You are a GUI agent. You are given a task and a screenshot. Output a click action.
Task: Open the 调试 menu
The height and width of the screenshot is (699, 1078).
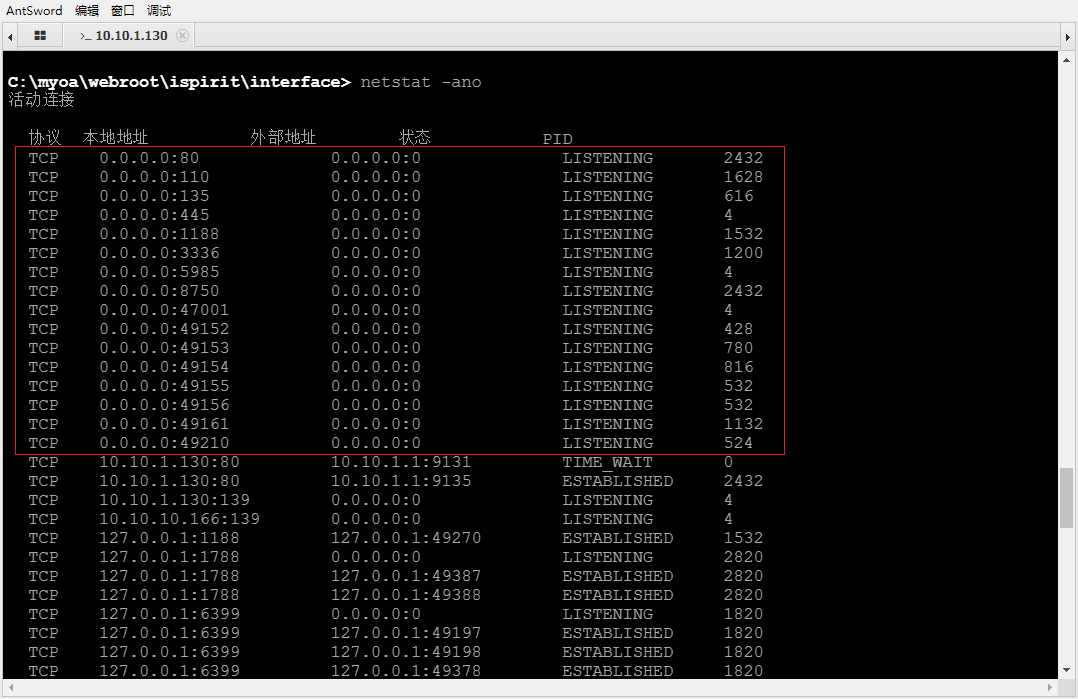click(159, 10)
